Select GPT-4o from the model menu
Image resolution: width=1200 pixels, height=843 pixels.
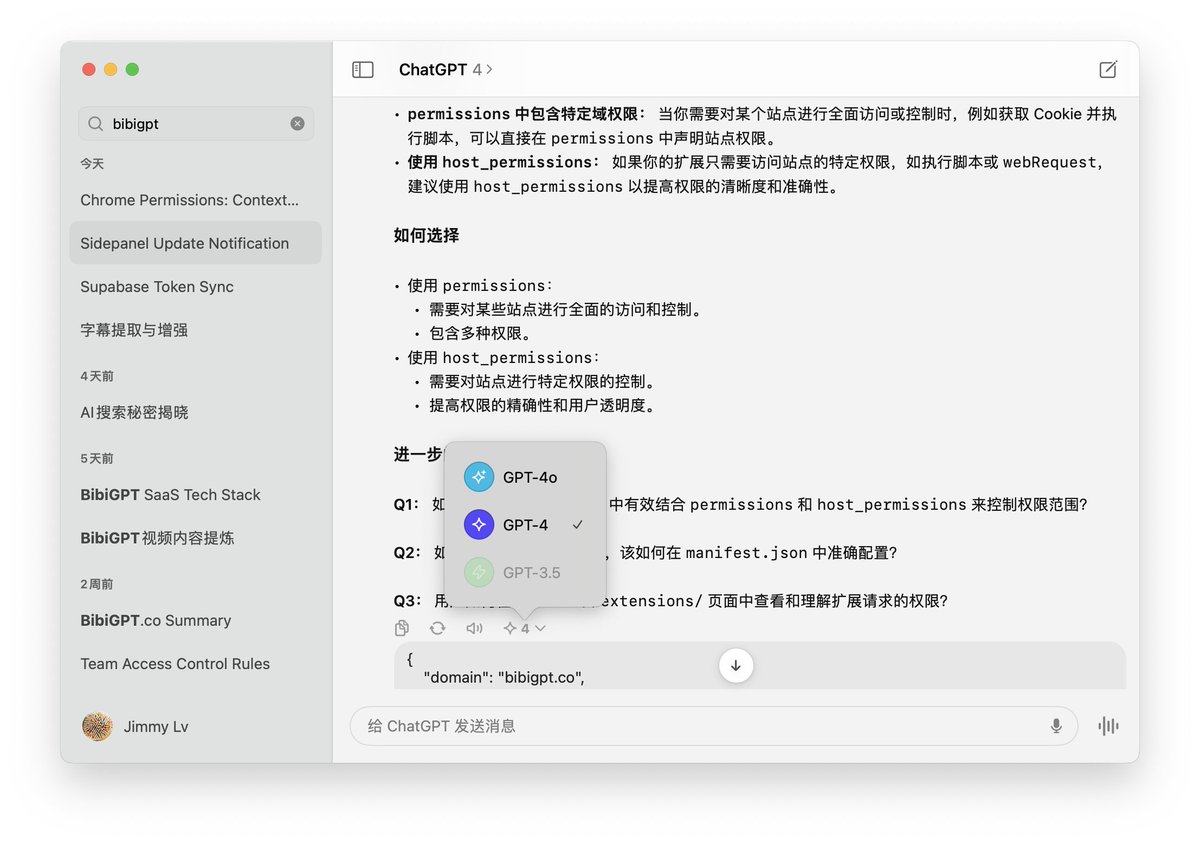(525, 477)
